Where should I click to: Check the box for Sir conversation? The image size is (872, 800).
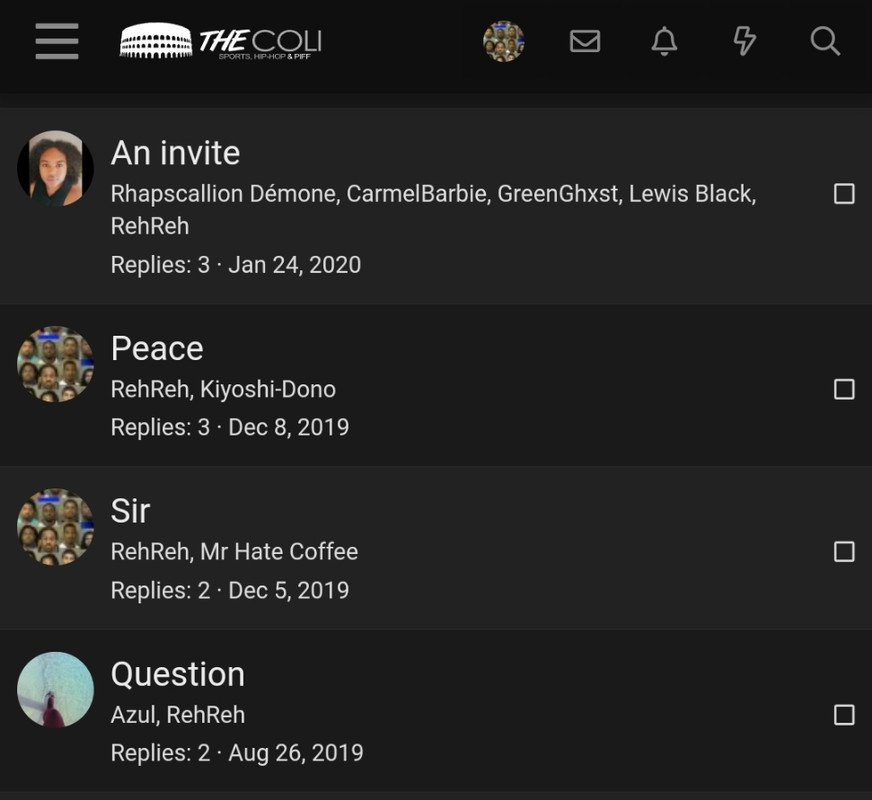coord(844,552)
